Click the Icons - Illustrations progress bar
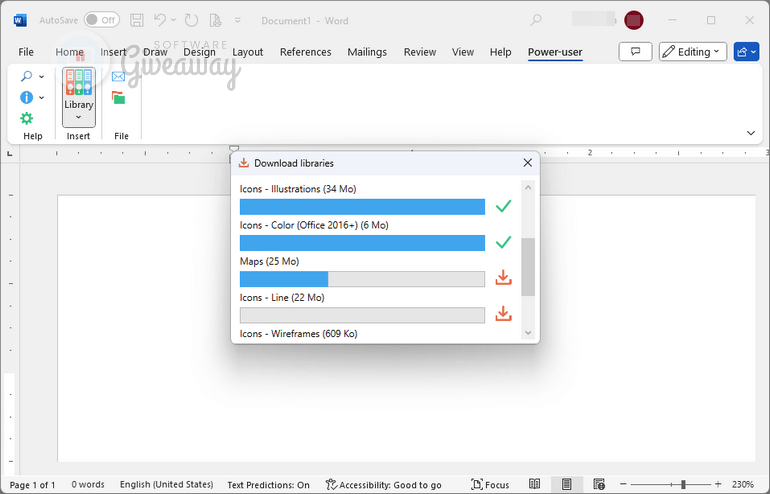The image size is (770, 494). (362, 207)
